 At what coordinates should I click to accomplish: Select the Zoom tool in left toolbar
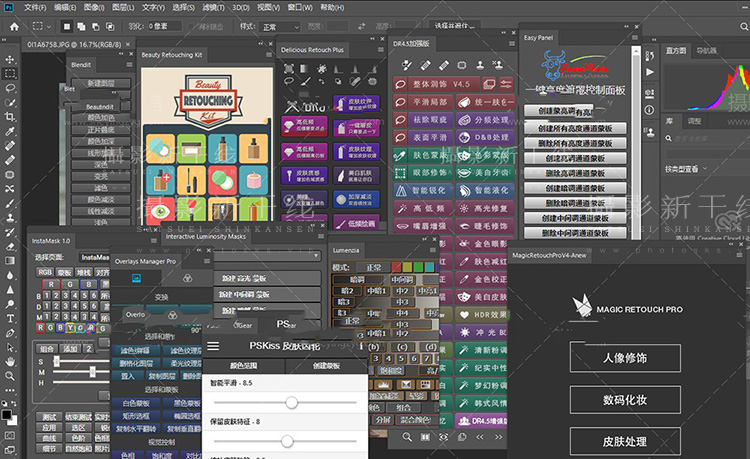(x=10, y=376)
